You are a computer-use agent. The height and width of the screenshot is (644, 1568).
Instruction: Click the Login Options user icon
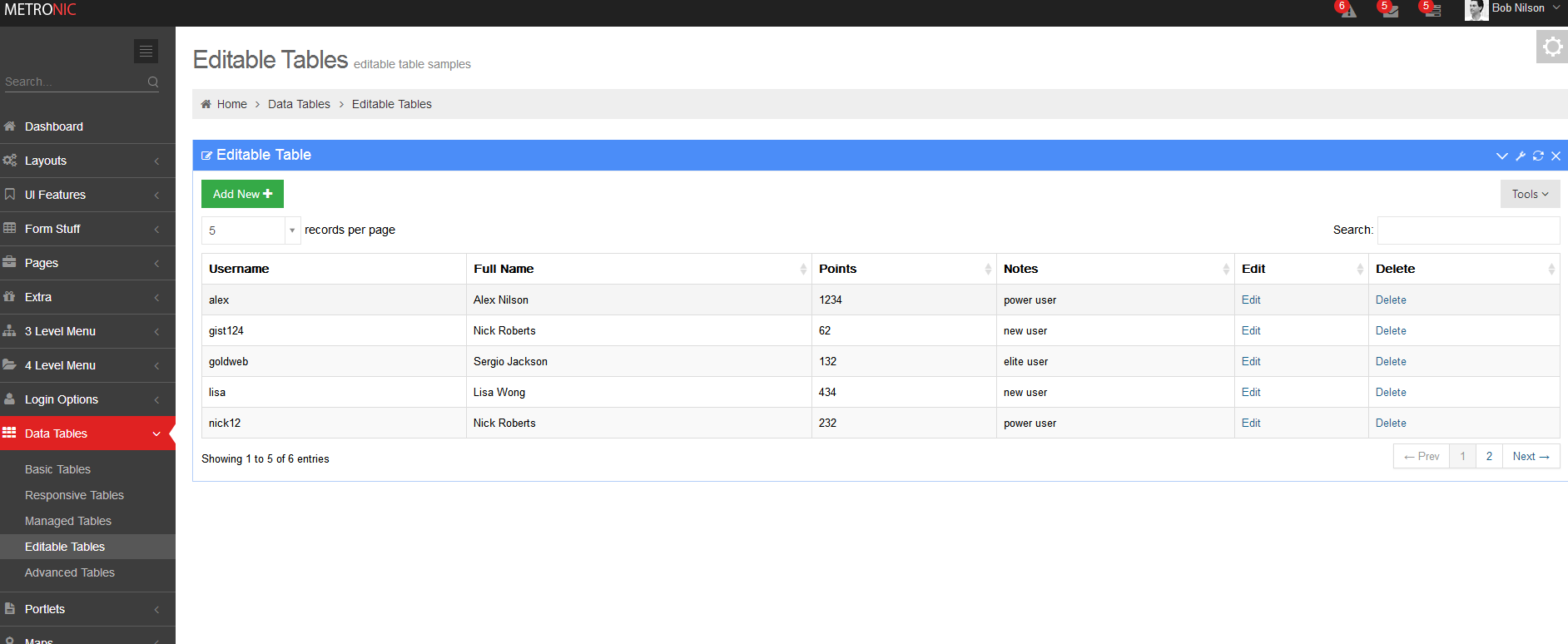(x=10, y=399)
